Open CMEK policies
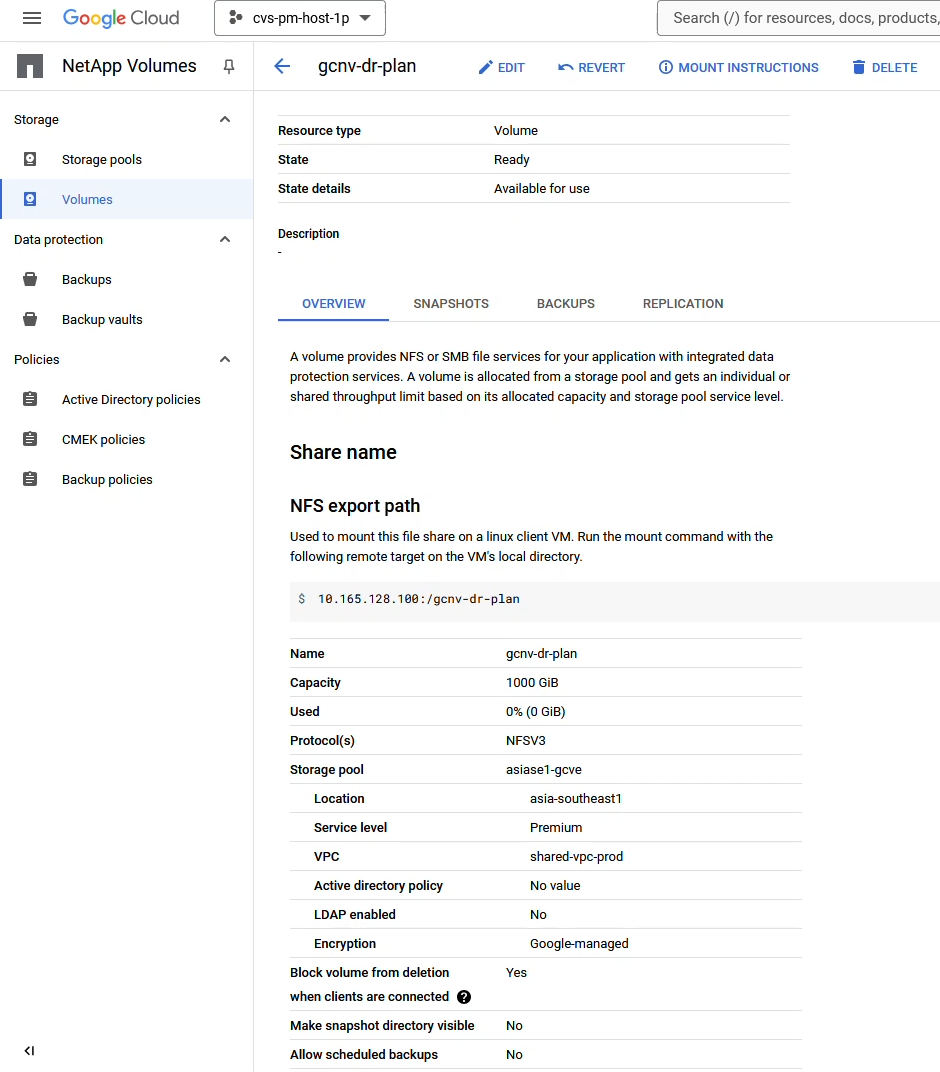The height and width of the screenshot is (1072, 940). tap(104, 440)
